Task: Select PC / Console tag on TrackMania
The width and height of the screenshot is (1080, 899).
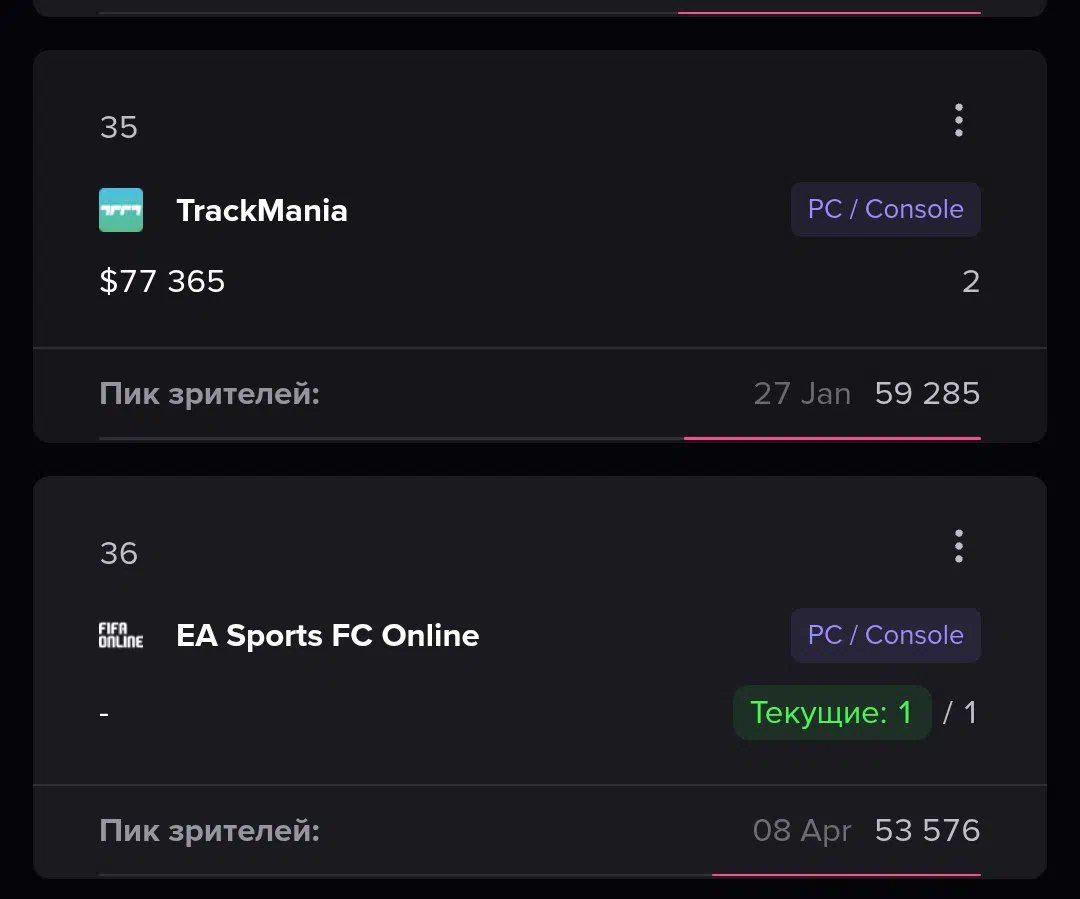Action: [x=886, y=209]
